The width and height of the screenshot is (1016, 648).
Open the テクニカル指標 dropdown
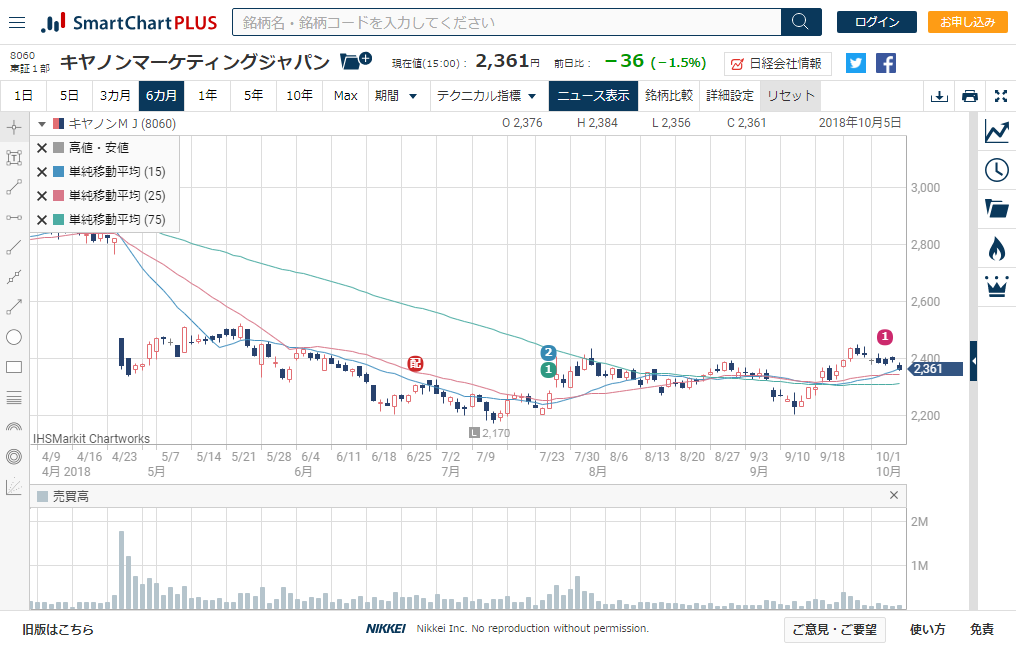486,96
